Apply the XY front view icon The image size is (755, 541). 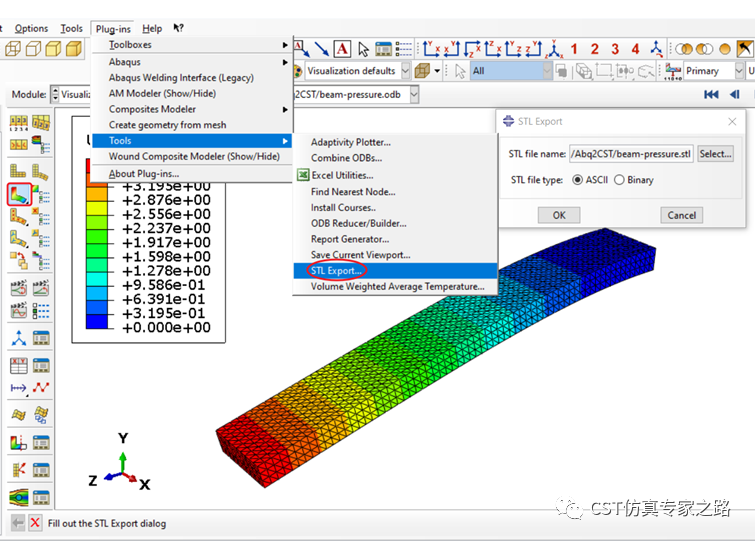[431, 49]
